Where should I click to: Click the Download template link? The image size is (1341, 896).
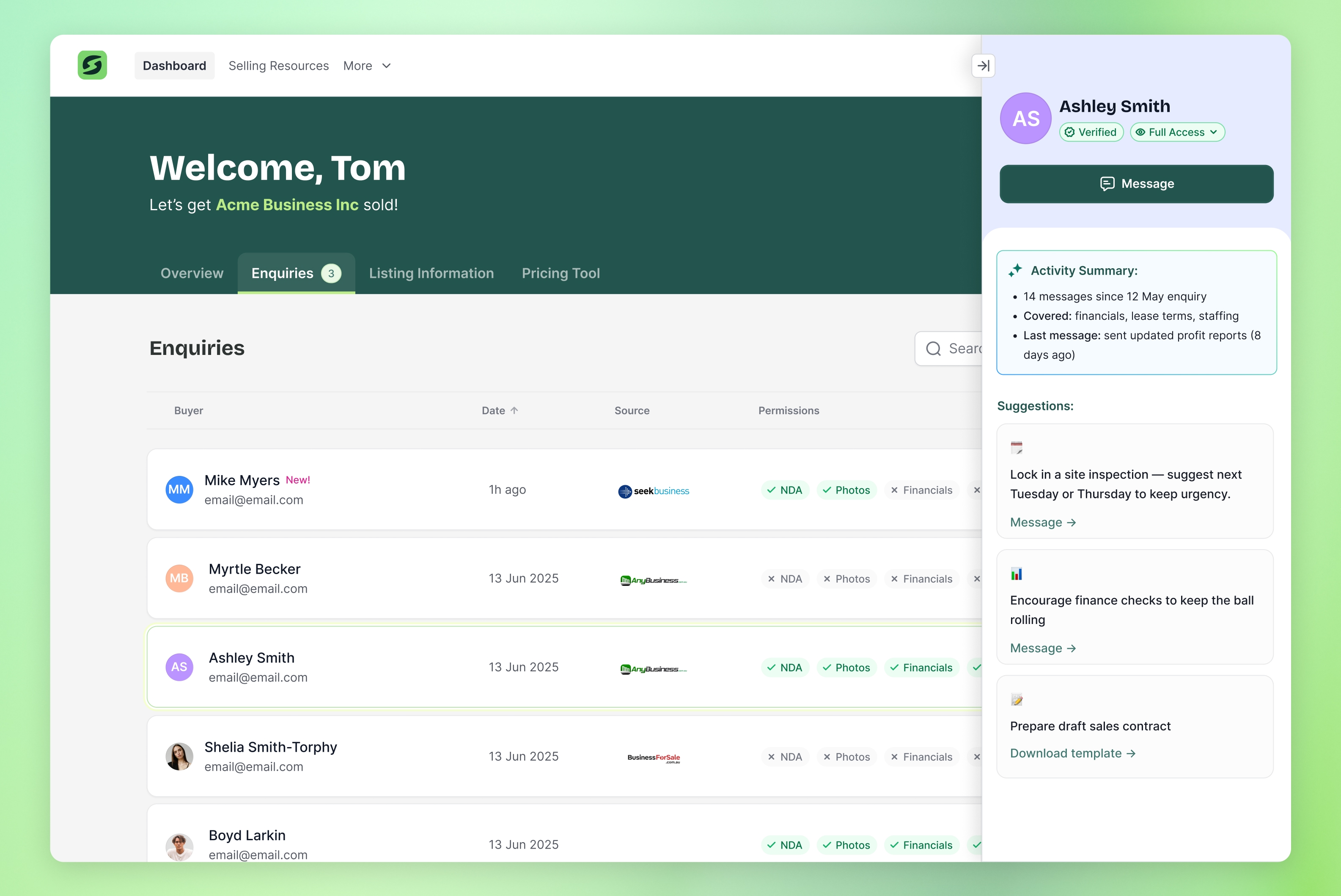[x=1072, y=753]
